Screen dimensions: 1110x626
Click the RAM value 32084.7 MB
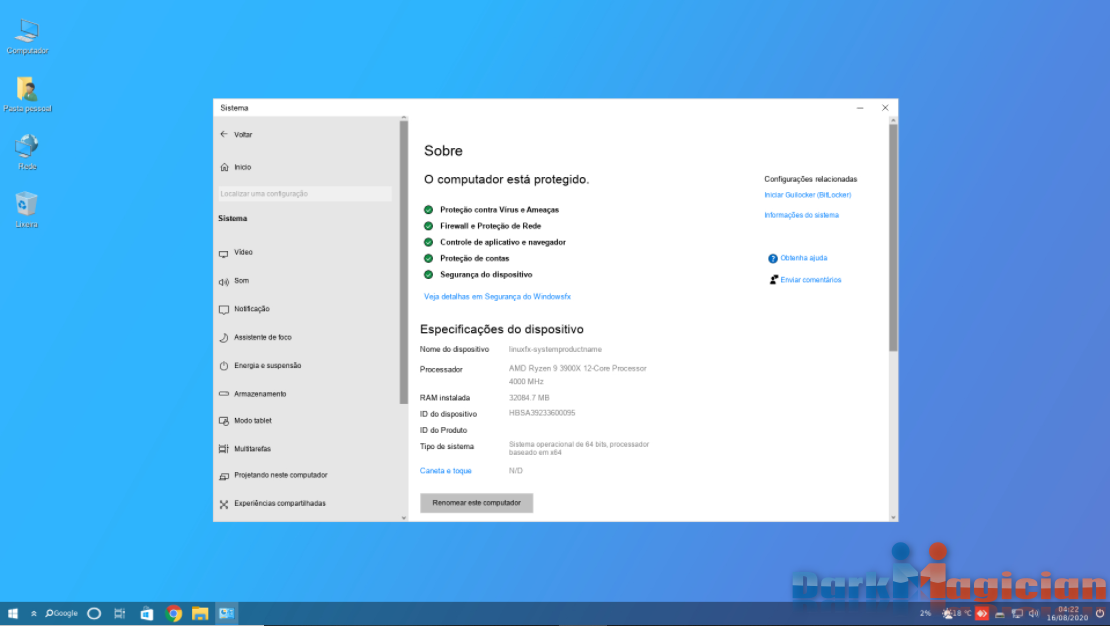coord(529,398)
